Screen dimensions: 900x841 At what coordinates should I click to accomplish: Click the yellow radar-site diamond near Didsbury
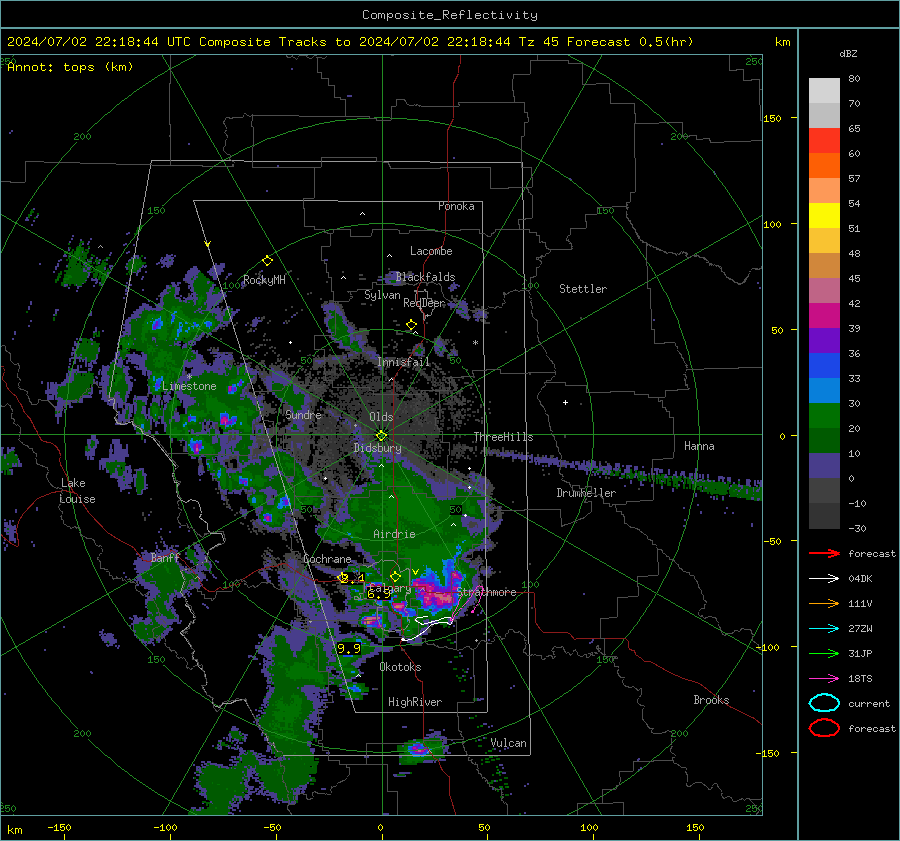click(381, 436)
